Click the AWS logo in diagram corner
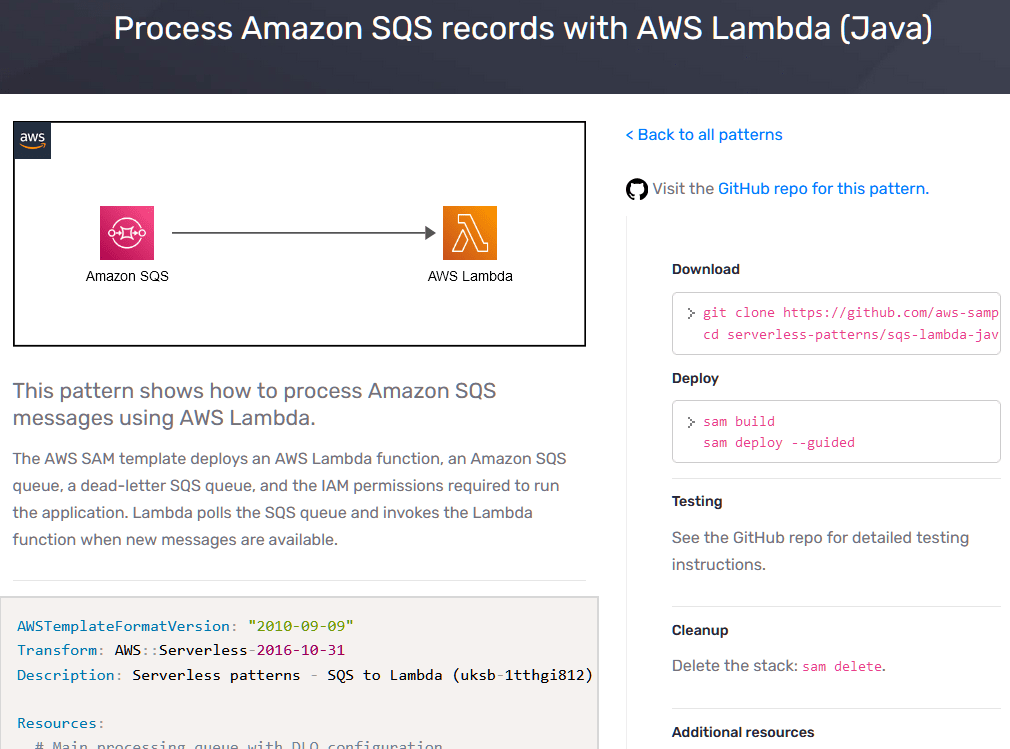 (32, 140)
